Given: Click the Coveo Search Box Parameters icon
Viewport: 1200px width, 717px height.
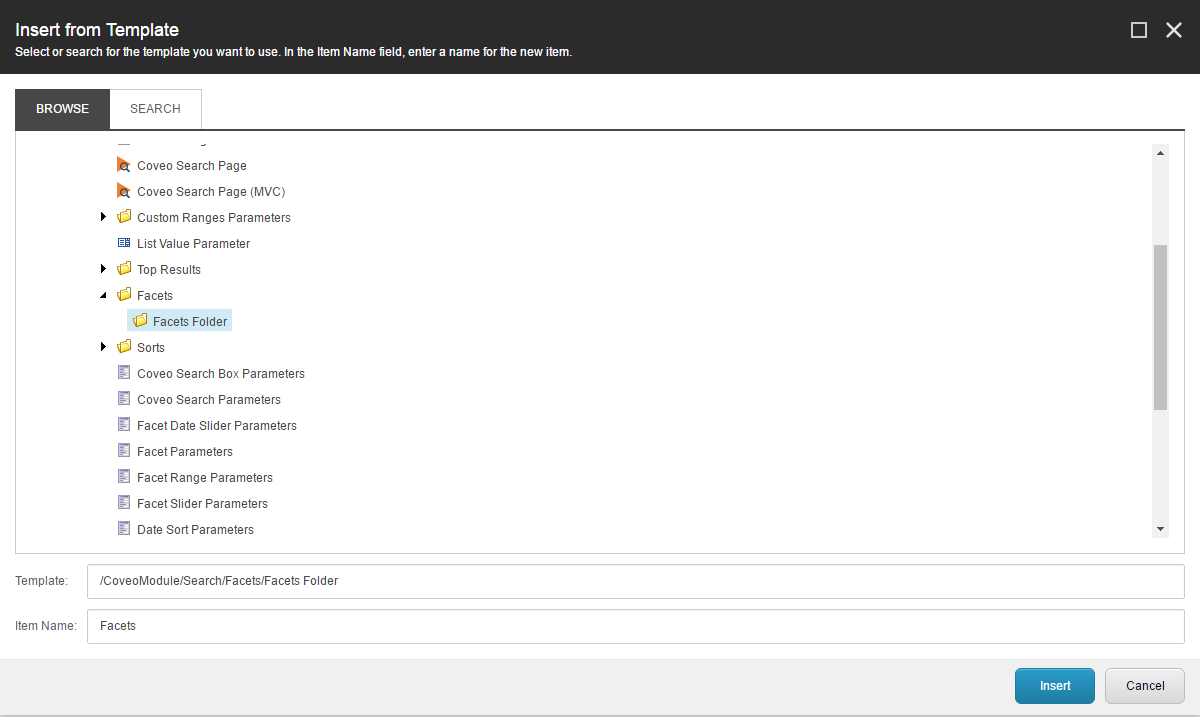Looking at the screenshot, I should [123, 373].
